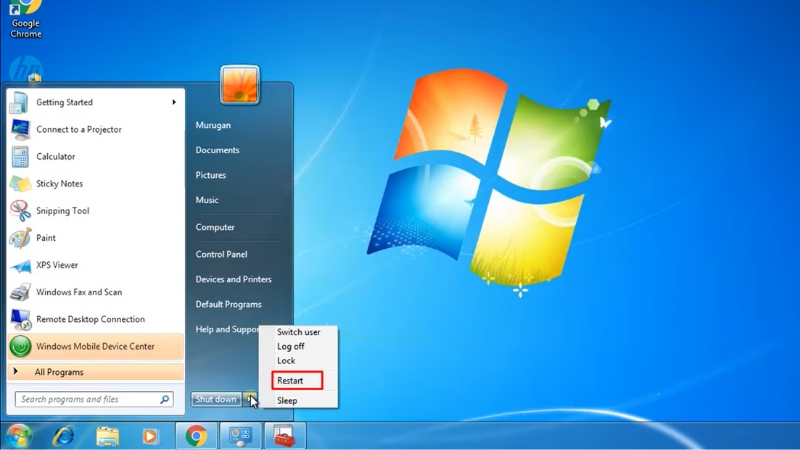The width and height of the screenshot is (800, 450).
Task: Click Windows Fax and Scan icon
Action: [20, 292]
